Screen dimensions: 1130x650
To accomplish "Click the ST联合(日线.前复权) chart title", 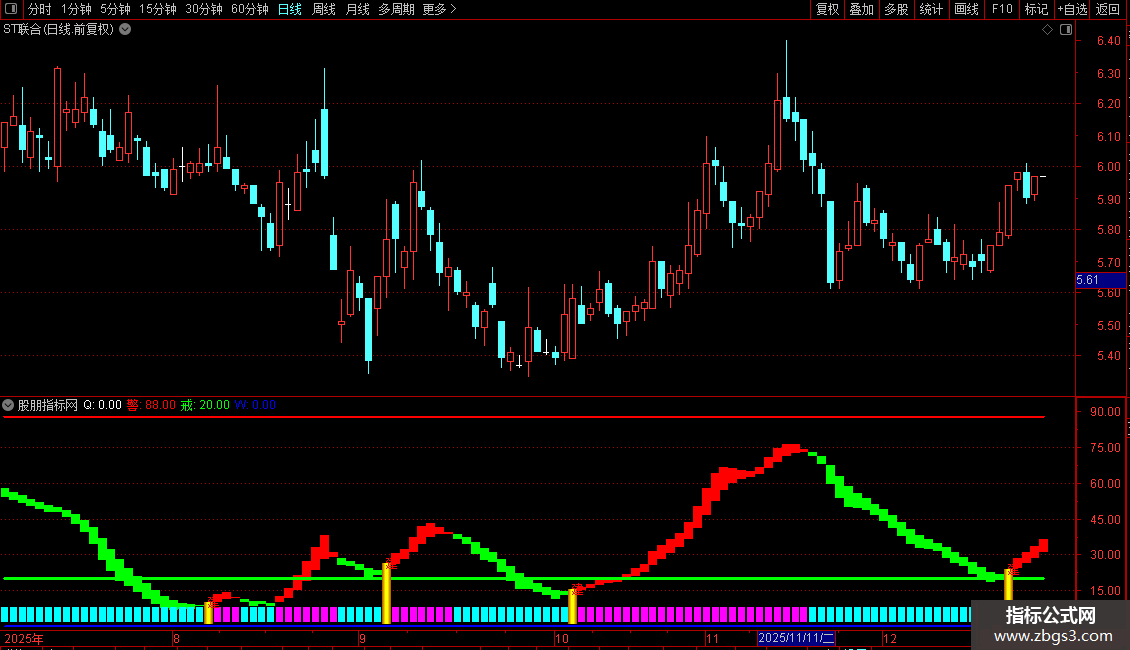I will pos(58,30).
